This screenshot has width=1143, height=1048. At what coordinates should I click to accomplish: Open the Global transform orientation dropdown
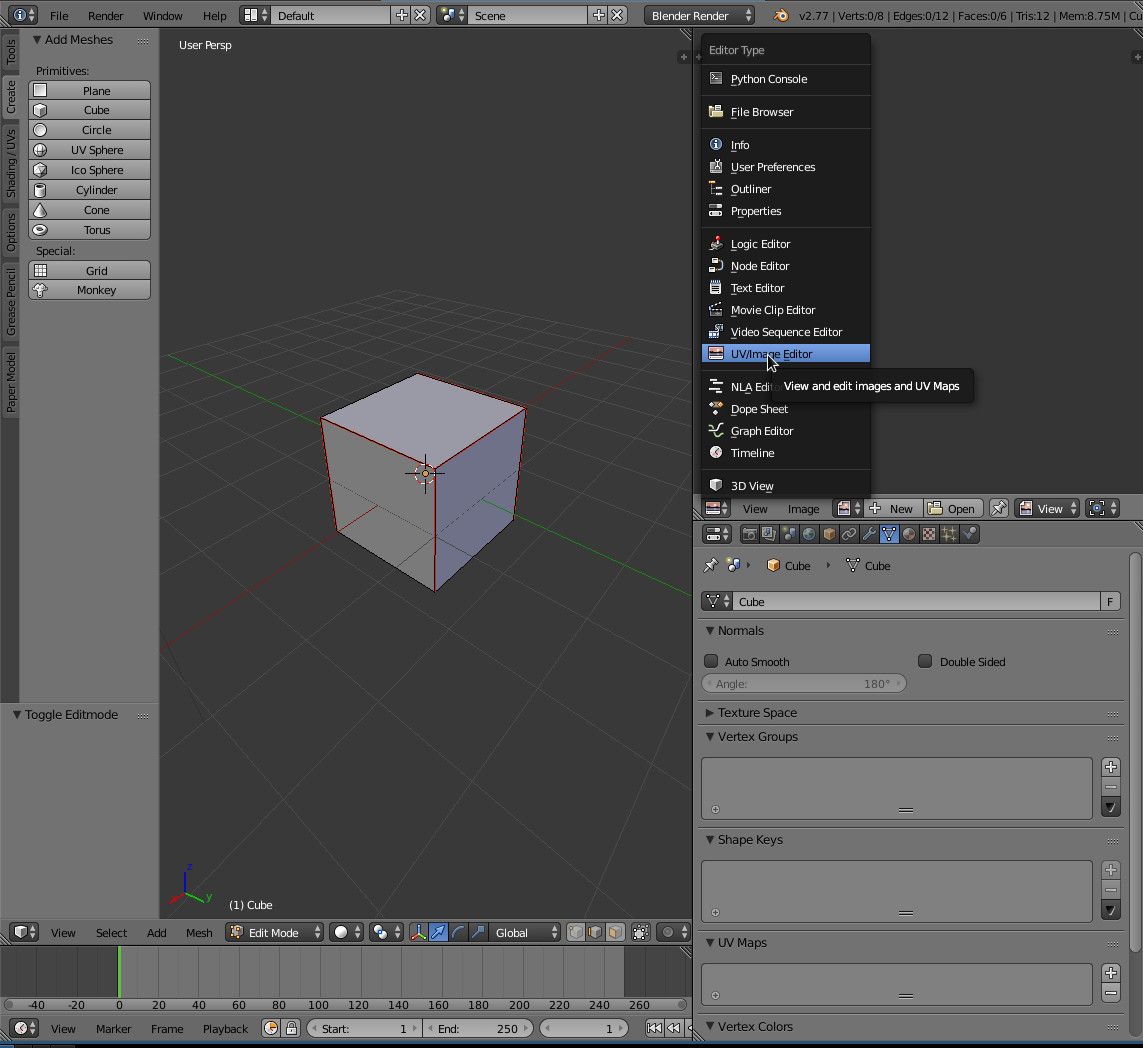click(525, 932)
